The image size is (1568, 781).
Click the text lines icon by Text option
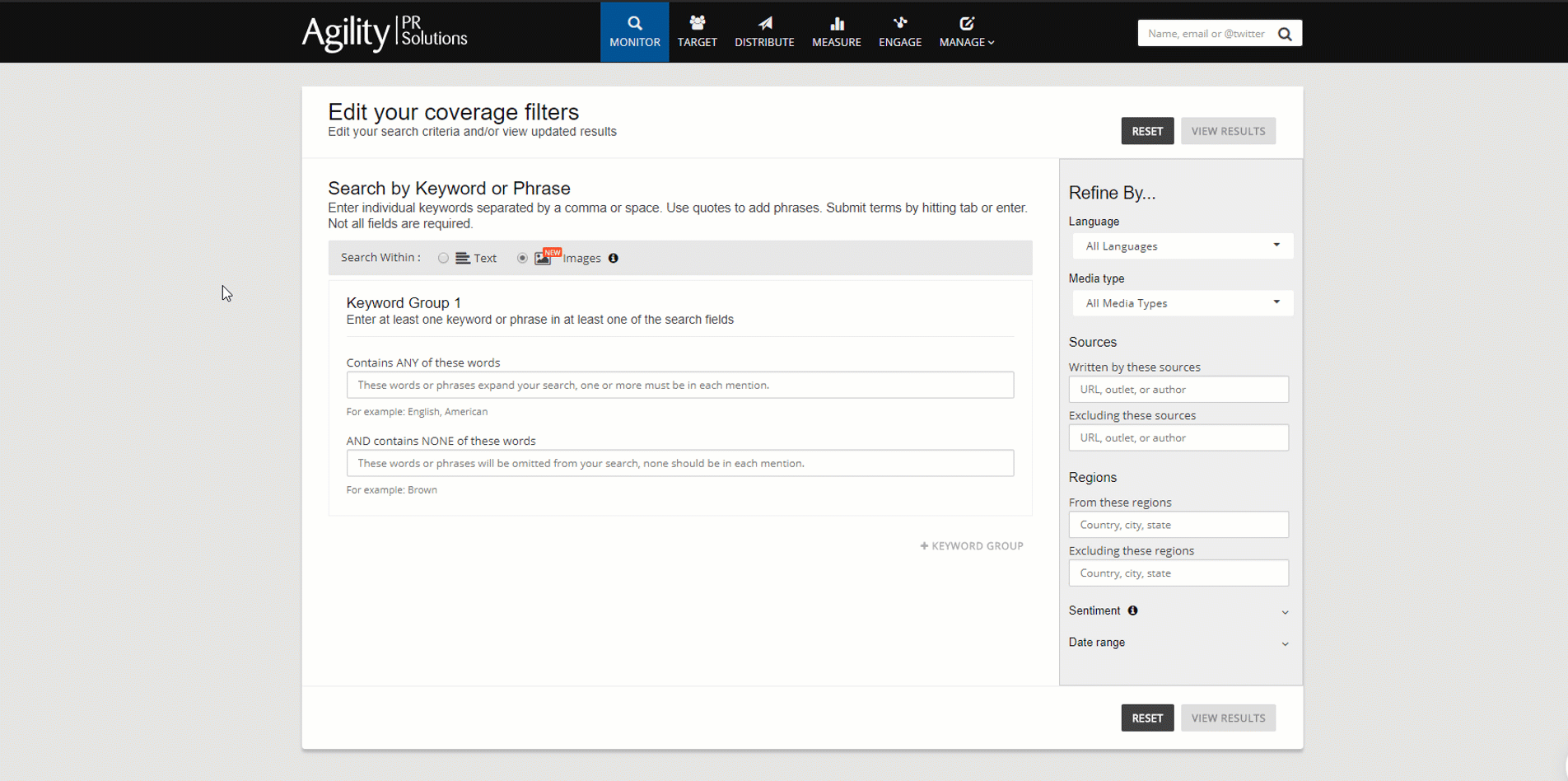point(463,258)
